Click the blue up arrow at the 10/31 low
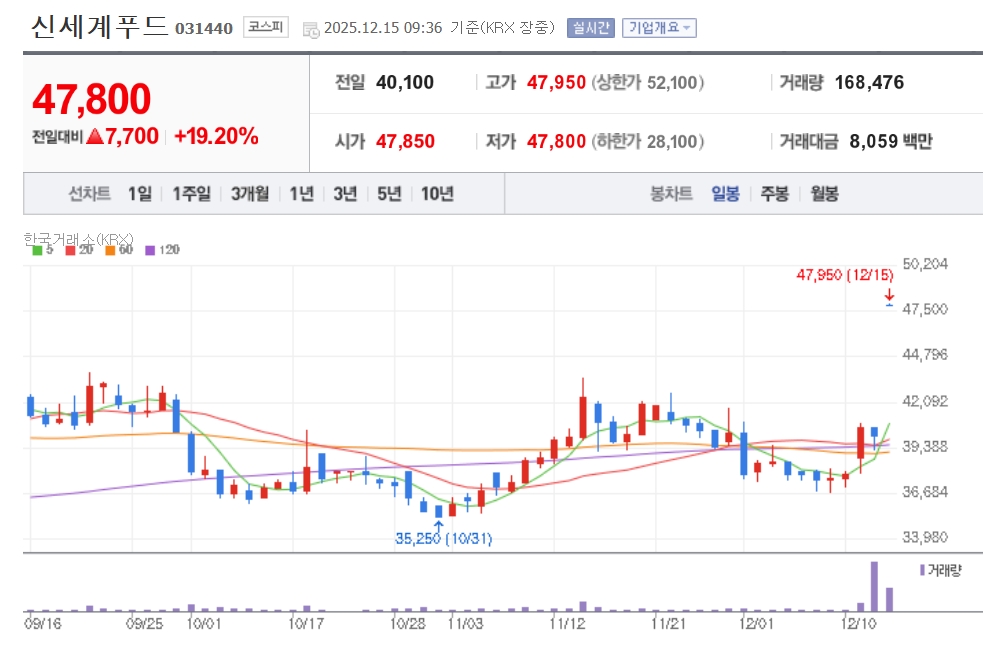 pos(438,526)
